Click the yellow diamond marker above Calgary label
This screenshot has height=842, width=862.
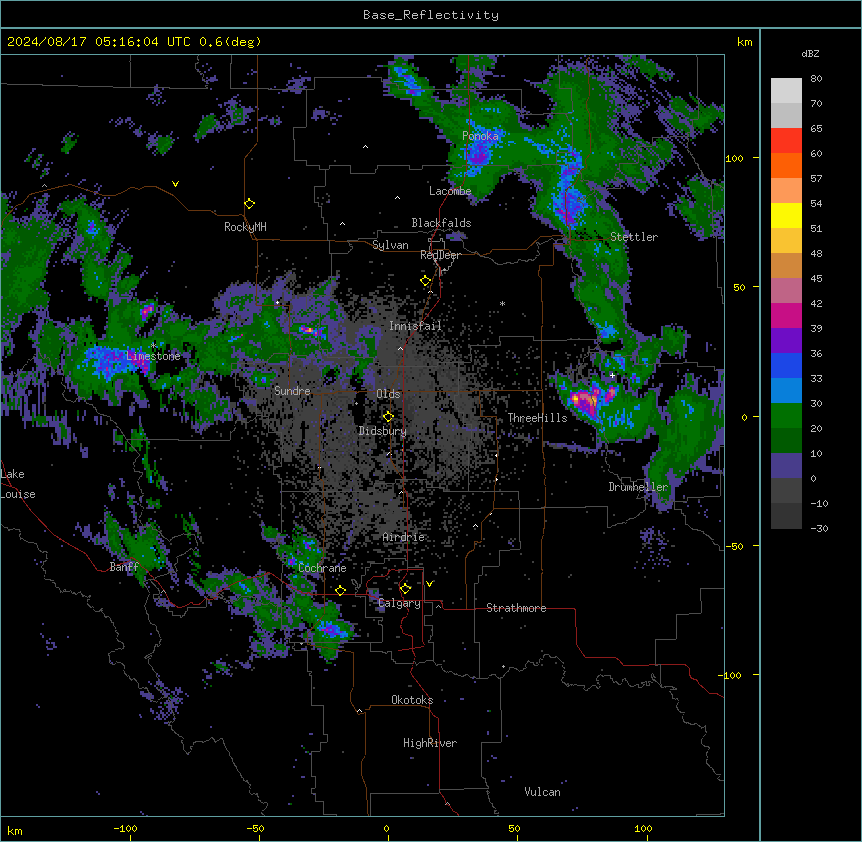click(x=405, y=589)
